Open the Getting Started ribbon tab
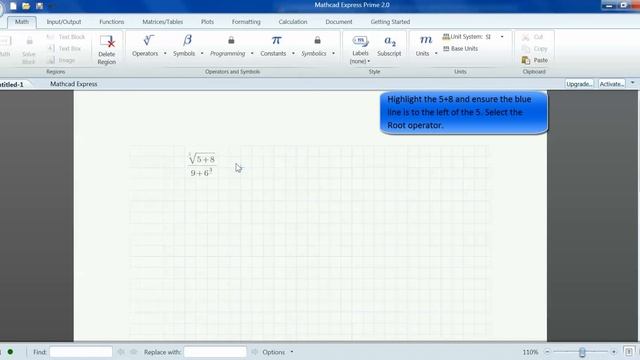The image size is (640, 360). coord(390,22)
